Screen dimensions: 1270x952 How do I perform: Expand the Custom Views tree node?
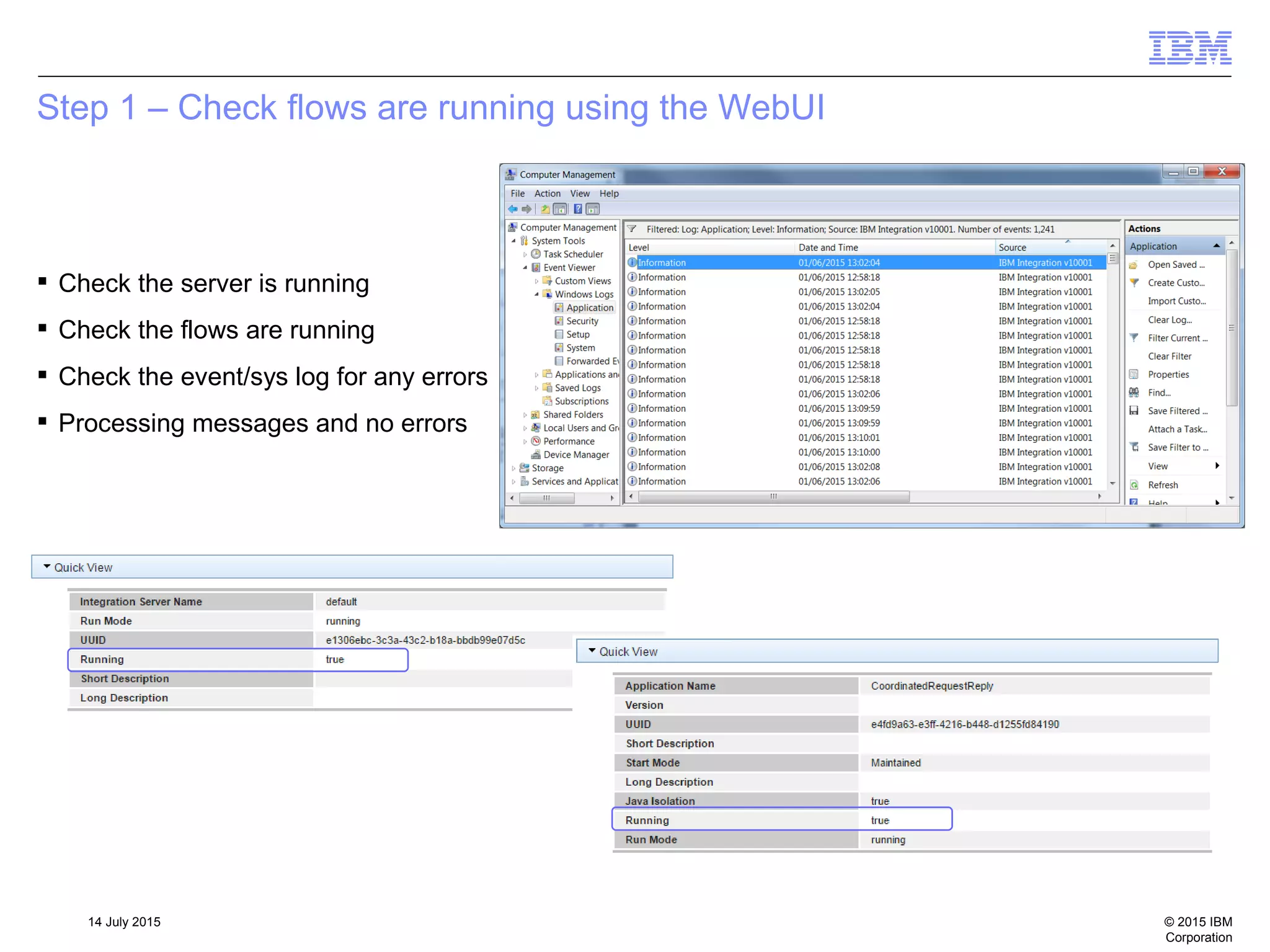pos(536,281)
